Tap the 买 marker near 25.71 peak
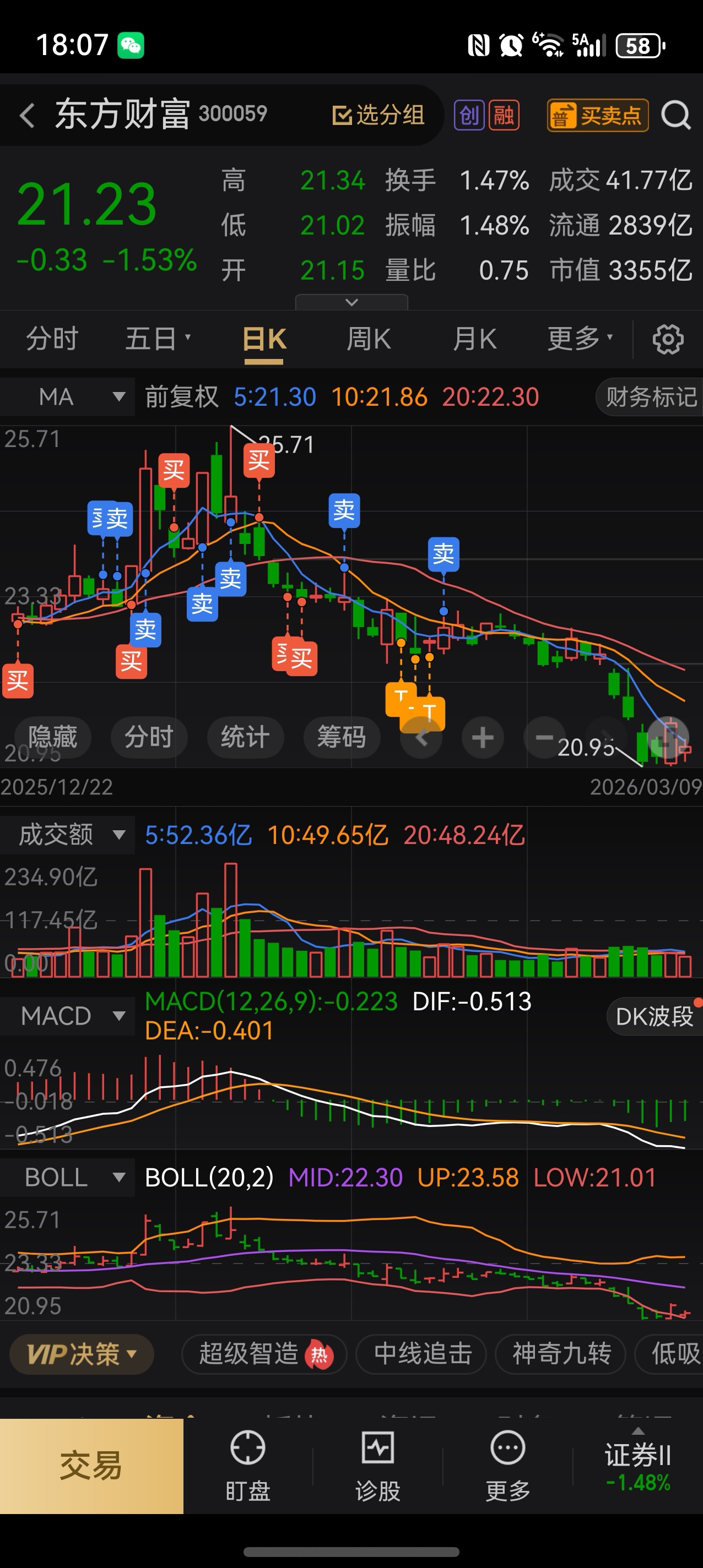 click(x=259, y=460)
